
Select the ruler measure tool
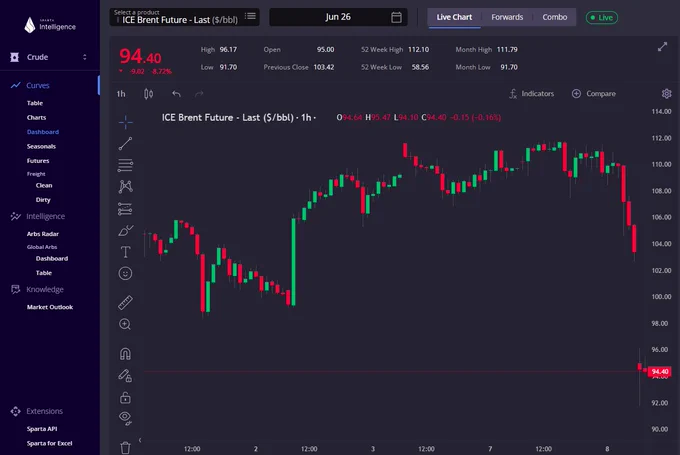point(125,302)
